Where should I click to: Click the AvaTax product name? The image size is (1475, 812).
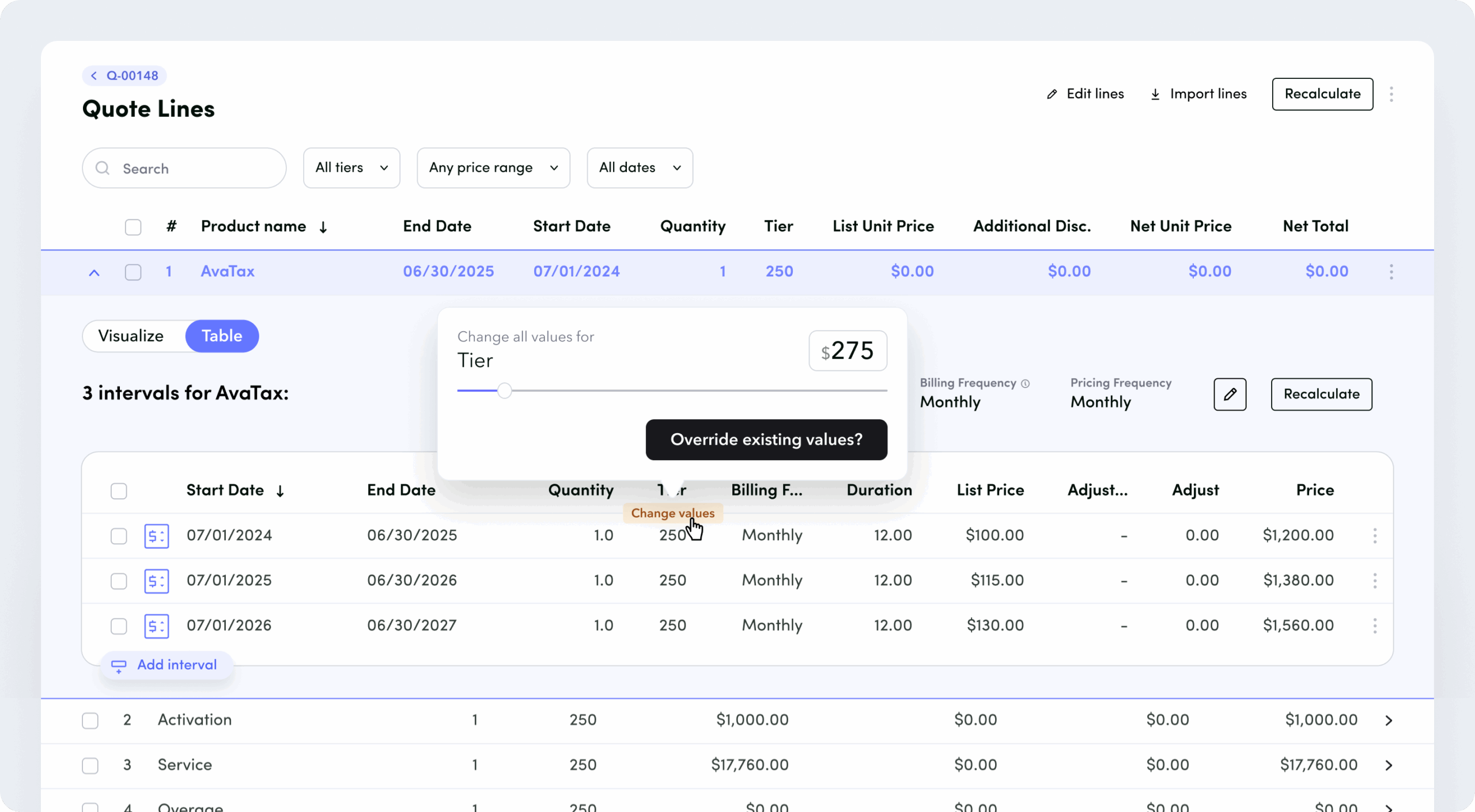(228, 271)
